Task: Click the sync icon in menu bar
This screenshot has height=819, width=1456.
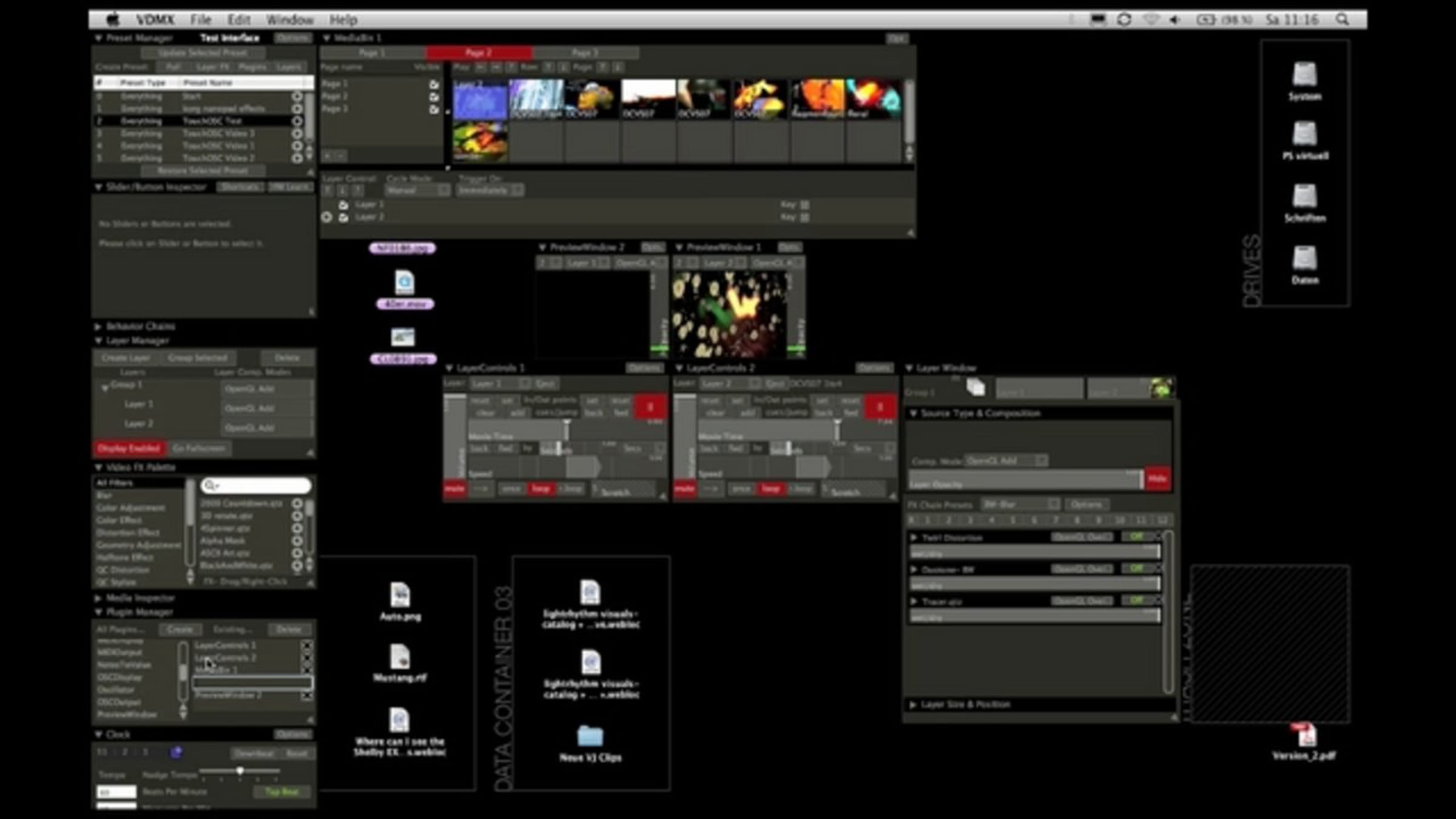Action: (x=1124, y=19)
